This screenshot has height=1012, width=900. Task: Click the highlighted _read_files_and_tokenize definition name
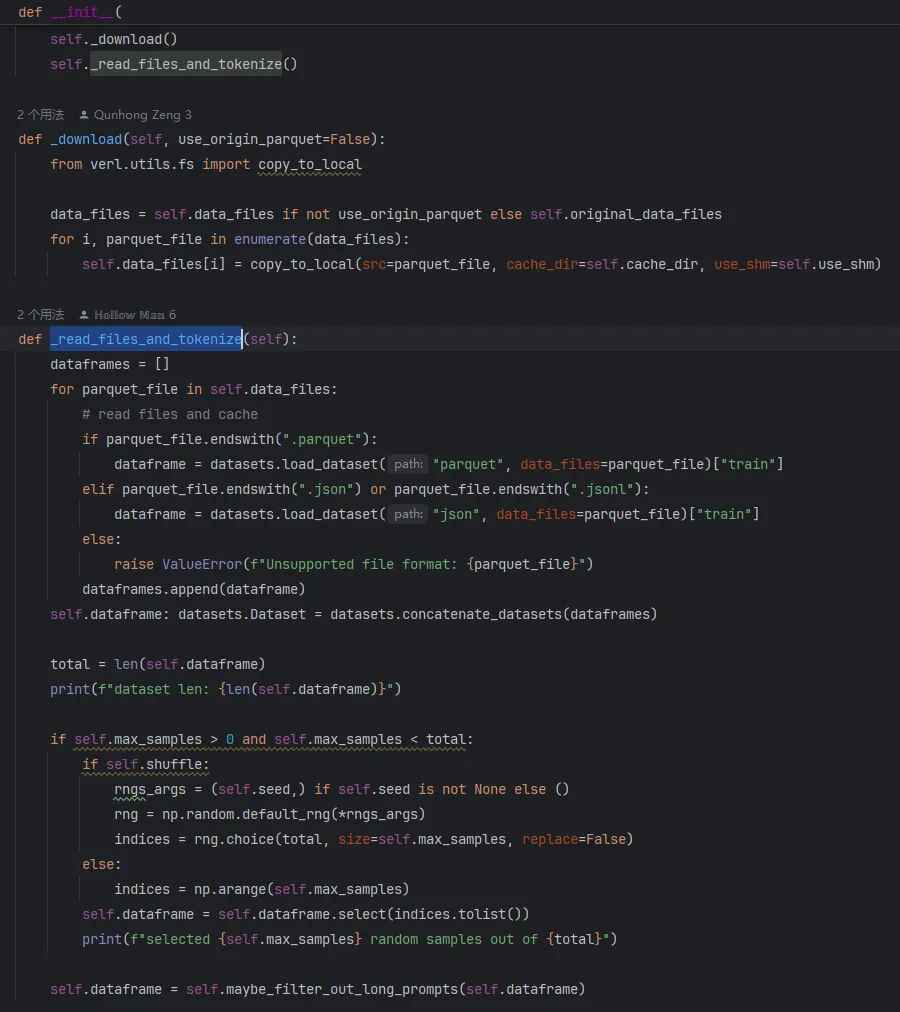coord(146,339)
